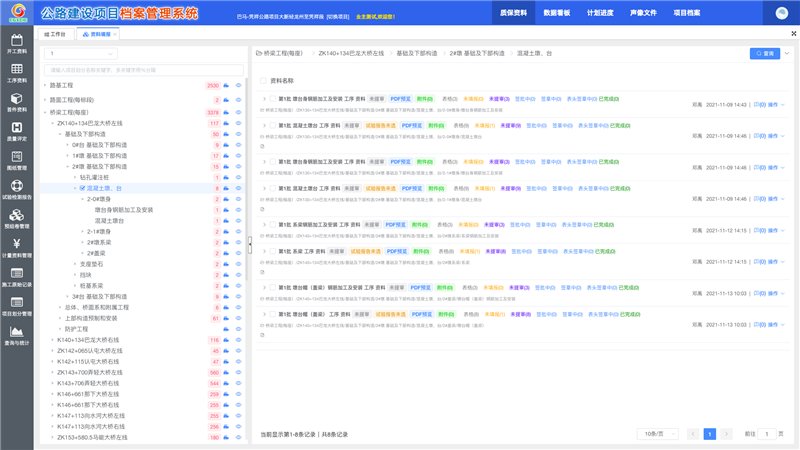Click the tree keyword search input field
800x450 pixels.
(140, 70)
